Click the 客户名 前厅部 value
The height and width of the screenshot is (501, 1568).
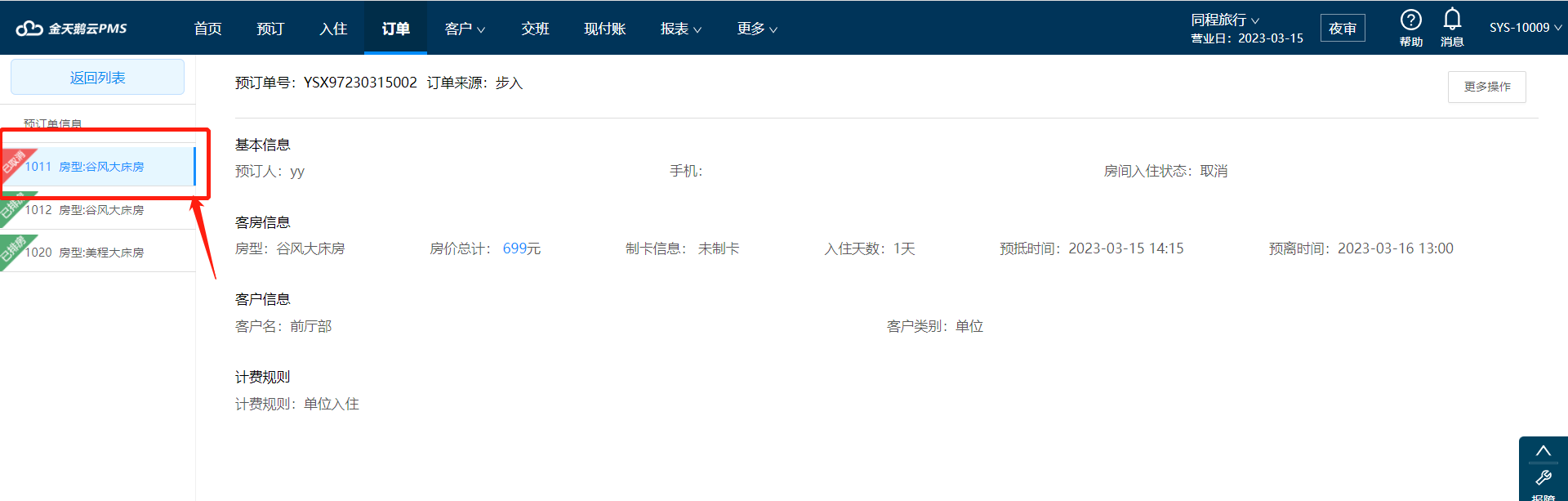(x=311, y=326)
